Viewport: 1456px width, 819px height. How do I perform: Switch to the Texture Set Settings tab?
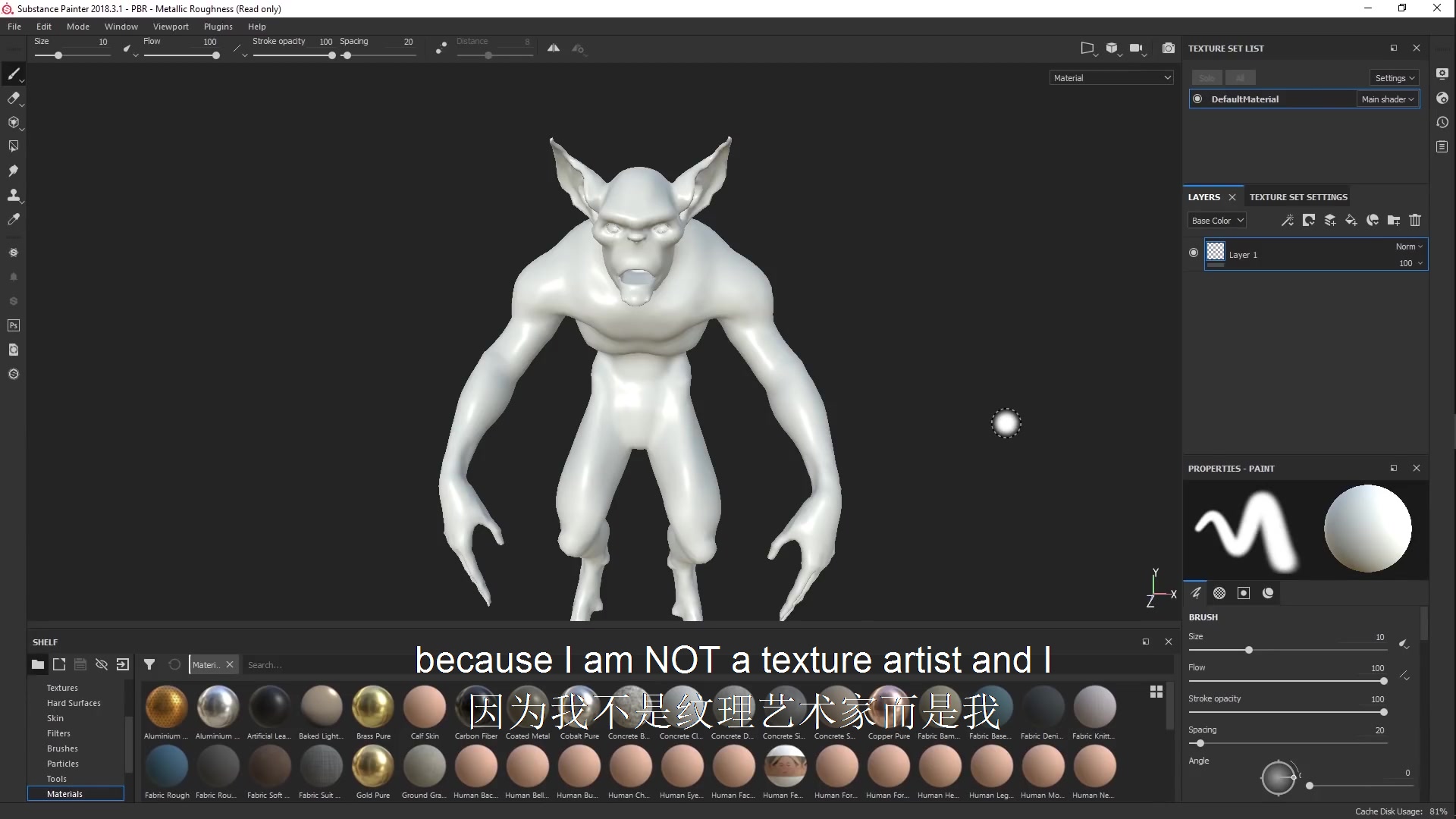1298,196
